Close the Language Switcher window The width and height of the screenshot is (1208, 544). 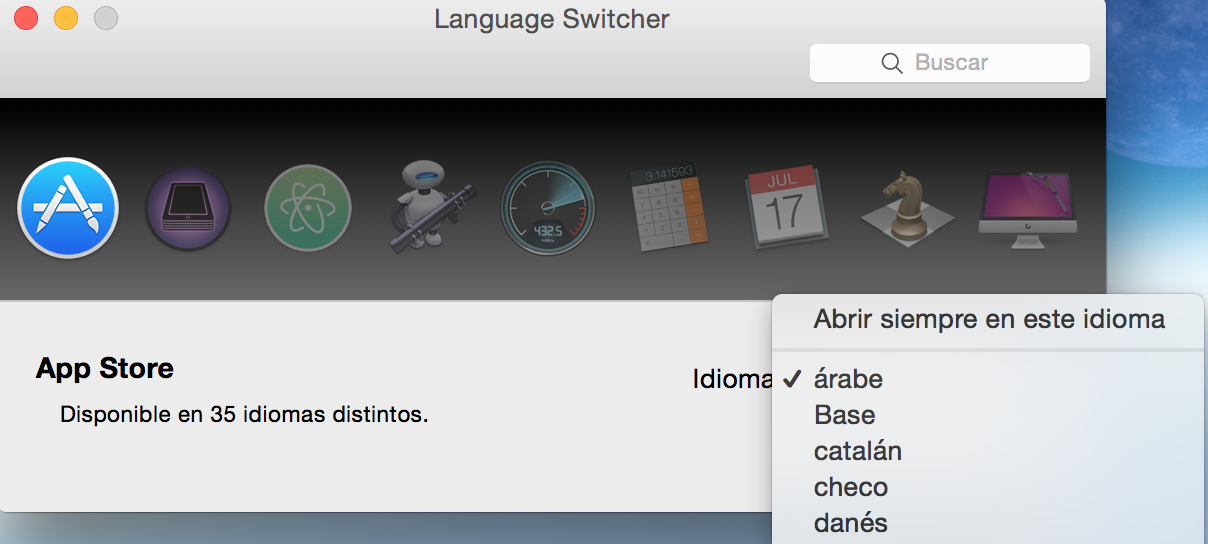pos(25,18)
